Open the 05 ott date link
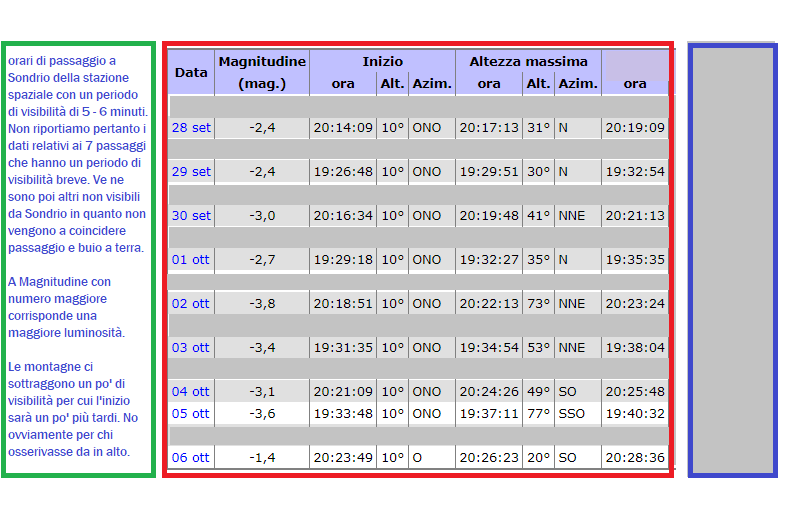Image resolution: width=807 pixels, height=510 pixels. pyautogui.click(x=190, y=414)
